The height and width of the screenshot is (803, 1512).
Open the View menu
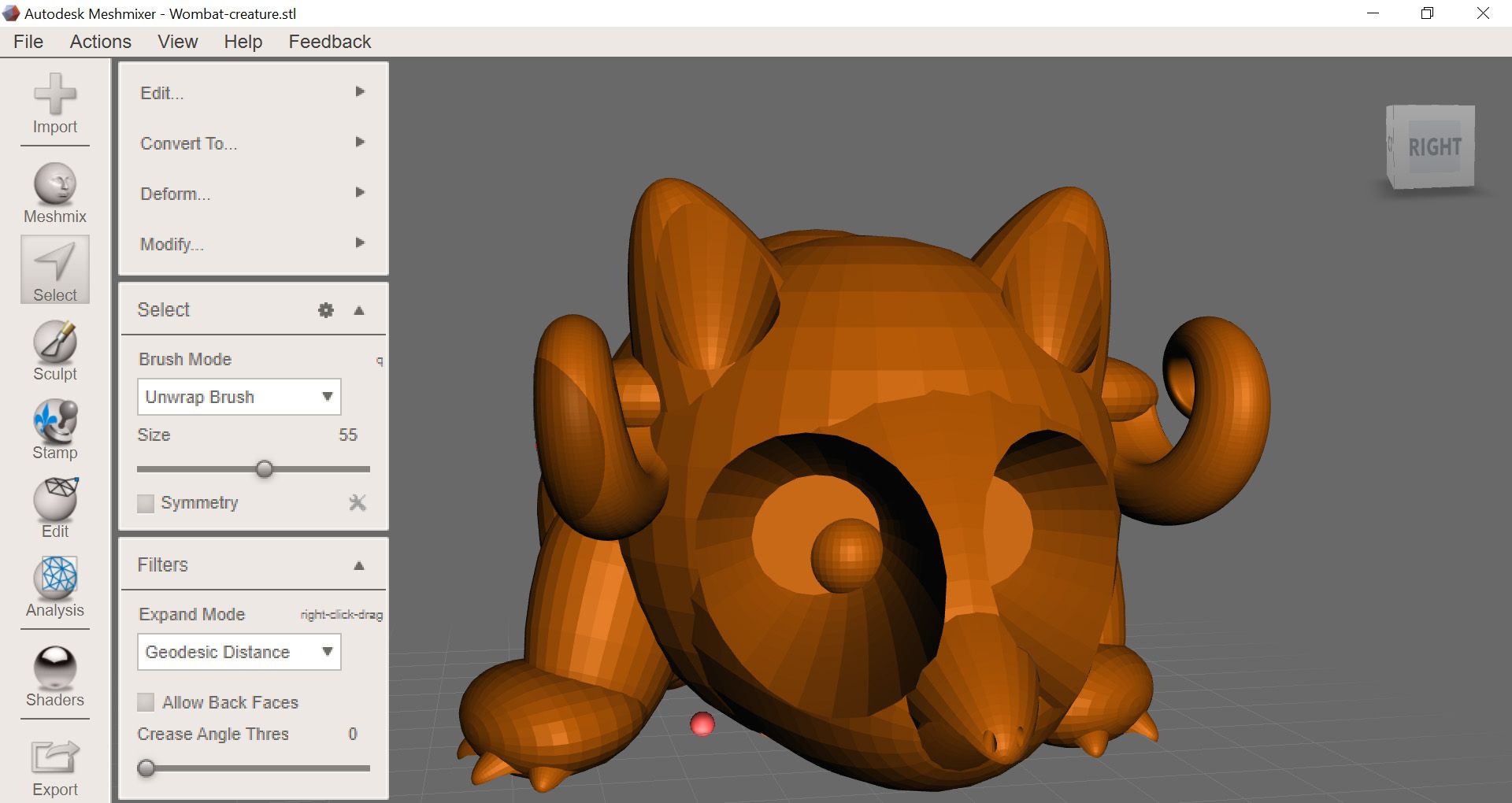pos(177,42)
